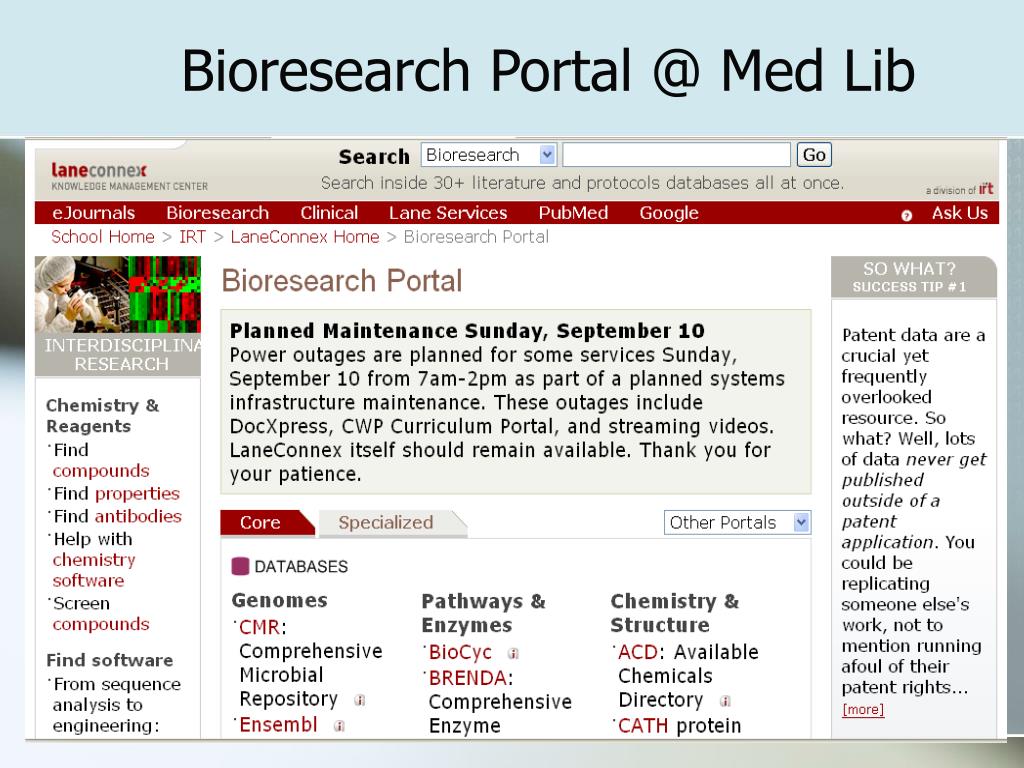Screen dimensions: 1024x768
Task: Open the PubMed menu item
Action: click(573, 213)
